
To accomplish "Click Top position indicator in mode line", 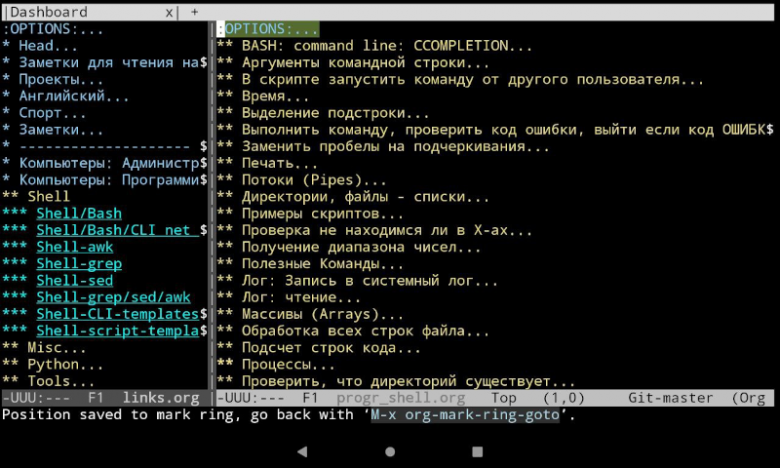I will pos(503,398).
